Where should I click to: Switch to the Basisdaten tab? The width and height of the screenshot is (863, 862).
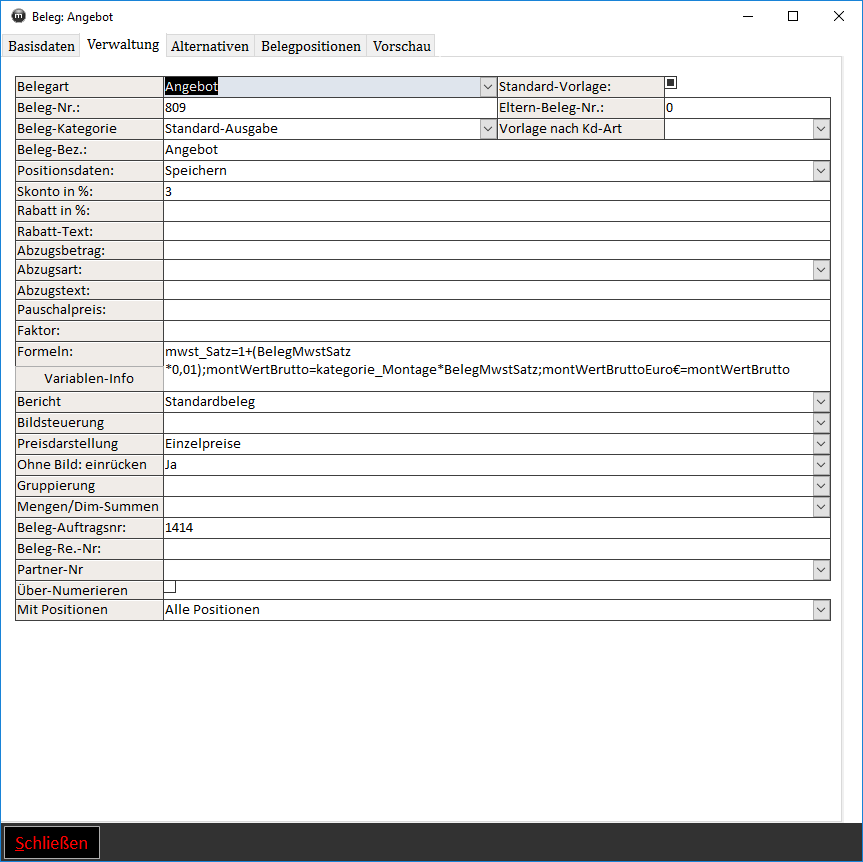42,46
